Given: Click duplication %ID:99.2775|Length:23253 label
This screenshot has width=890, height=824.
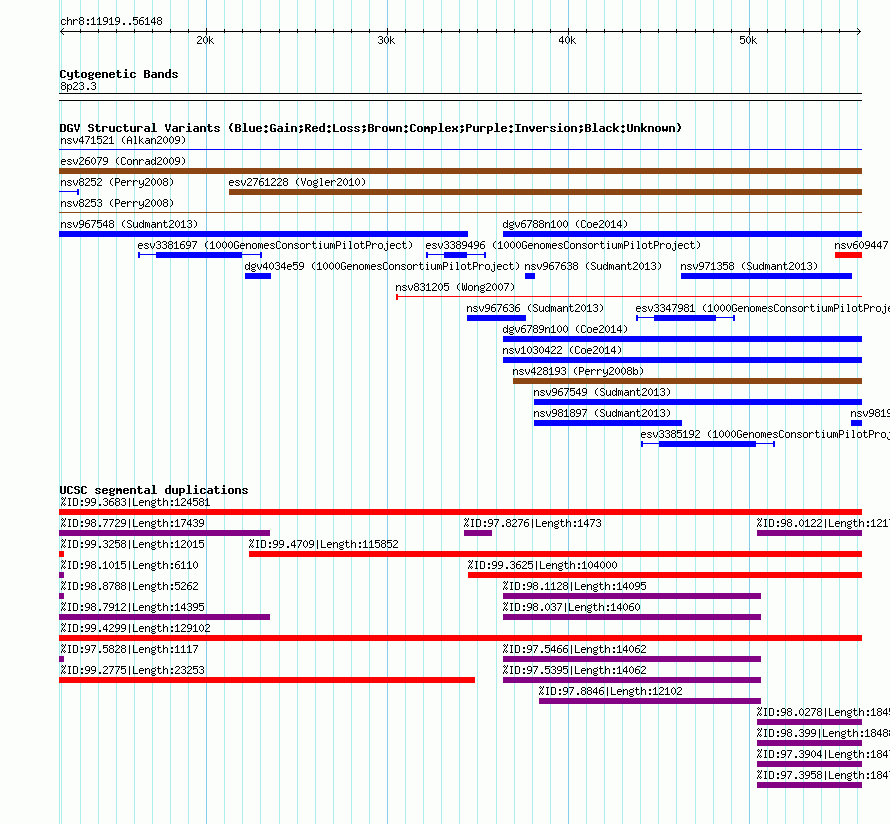Looking at the screenshot, I should (132, 670).
